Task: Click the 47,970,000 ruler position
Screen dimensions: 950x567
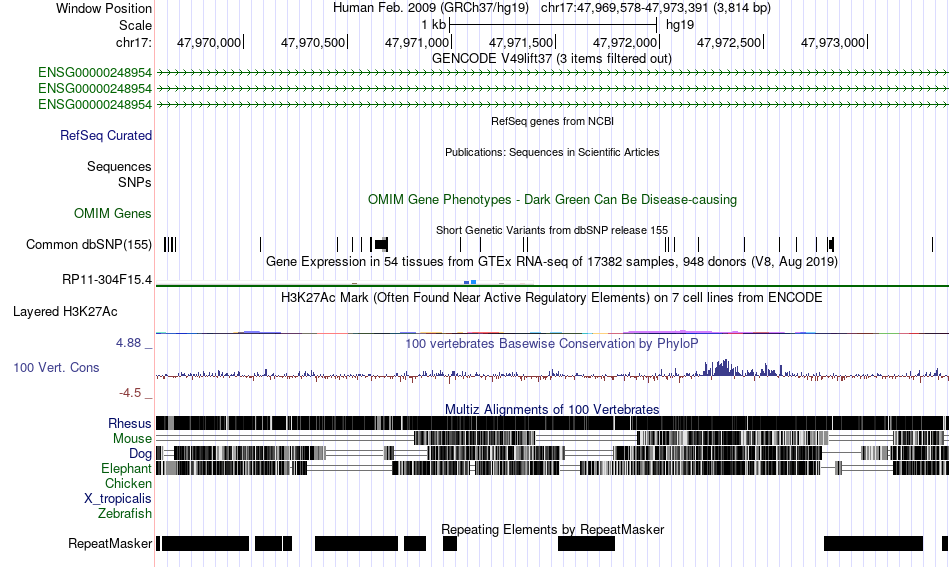Action: point(209,42)
